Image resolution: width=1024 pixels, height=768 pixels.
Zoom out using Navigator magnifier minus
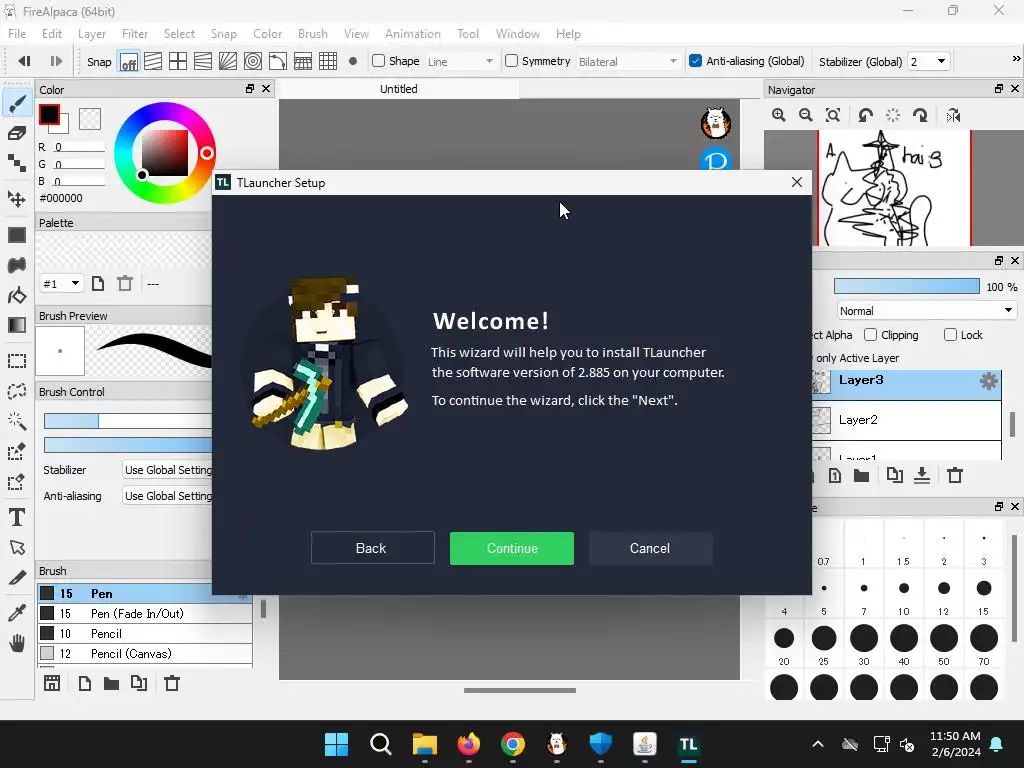click(x=806, y=116)
